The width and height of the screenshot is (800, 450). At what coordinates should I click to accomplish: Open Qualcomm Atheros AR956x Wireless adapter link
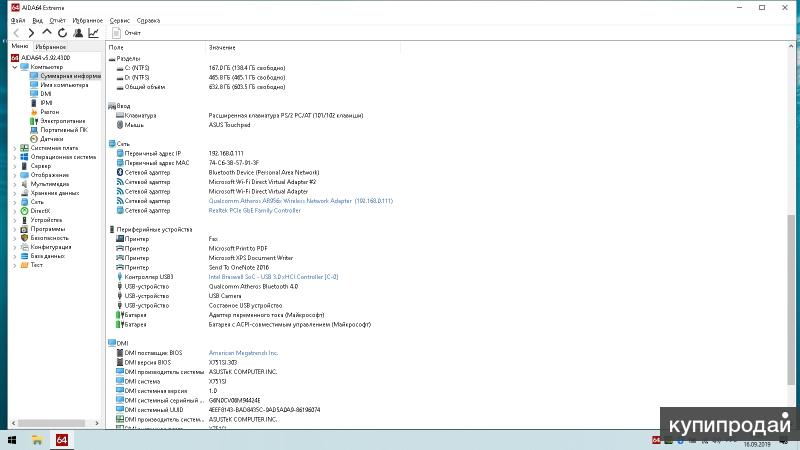[x=301, y=201]
